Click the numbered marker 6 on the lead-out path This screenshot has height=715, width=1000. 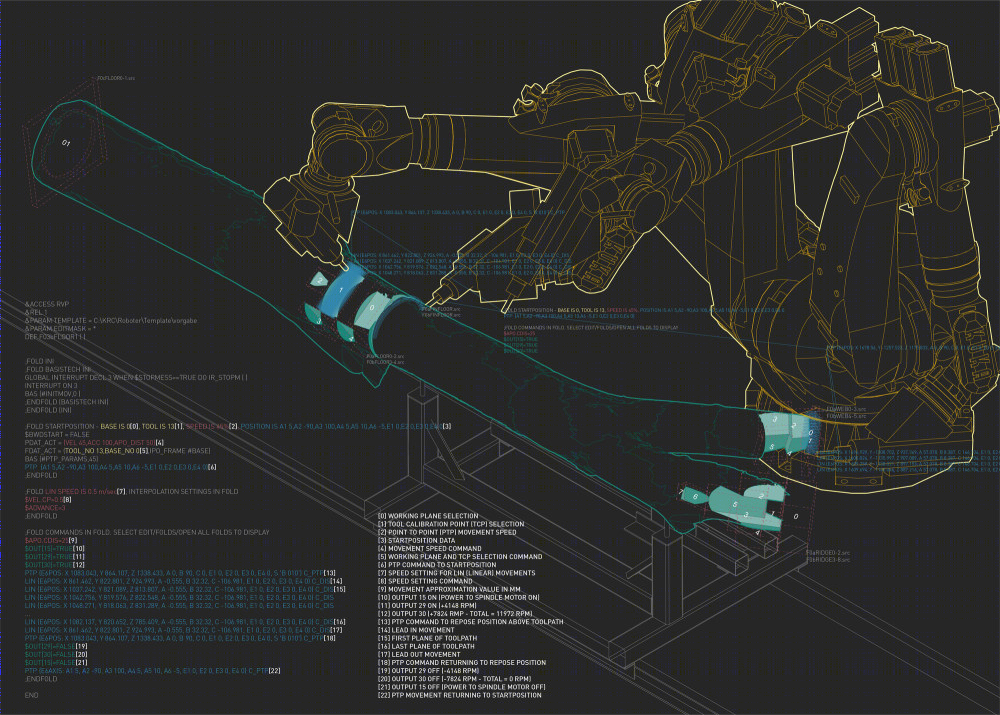pos(695,497)
